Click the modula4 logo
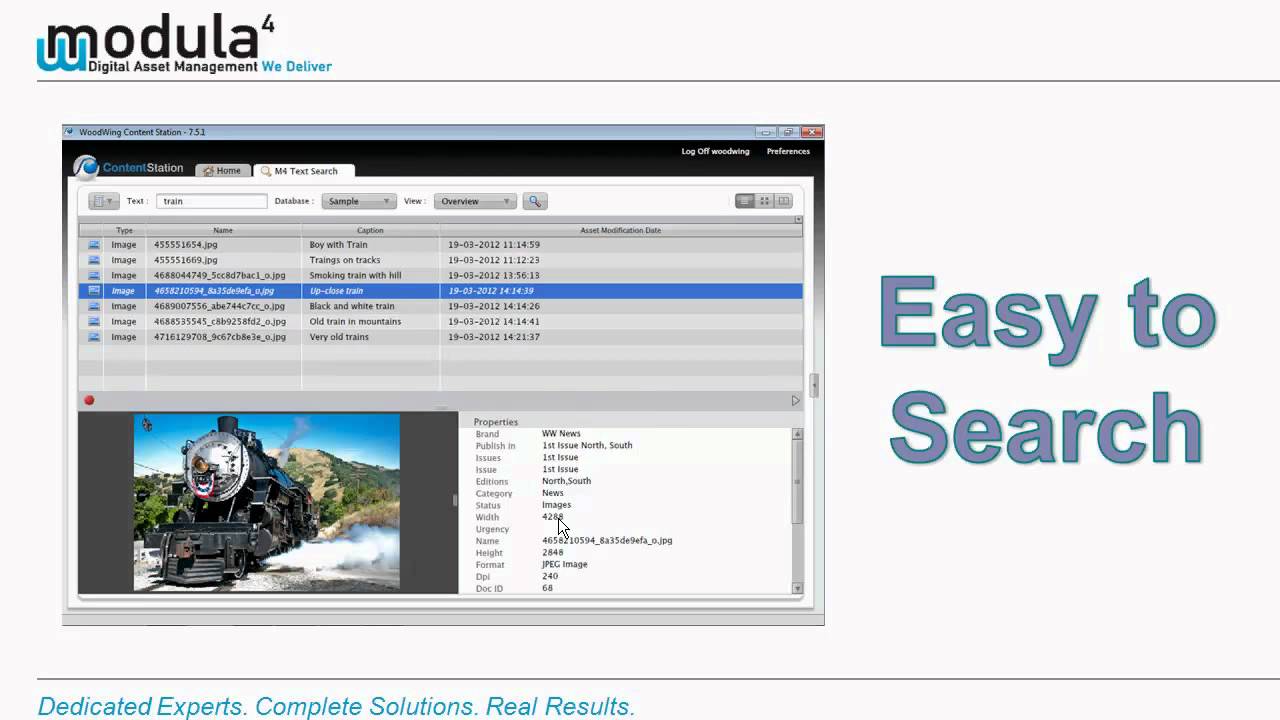The width and height of the screenshot is (1280, 720). [184, 44]
